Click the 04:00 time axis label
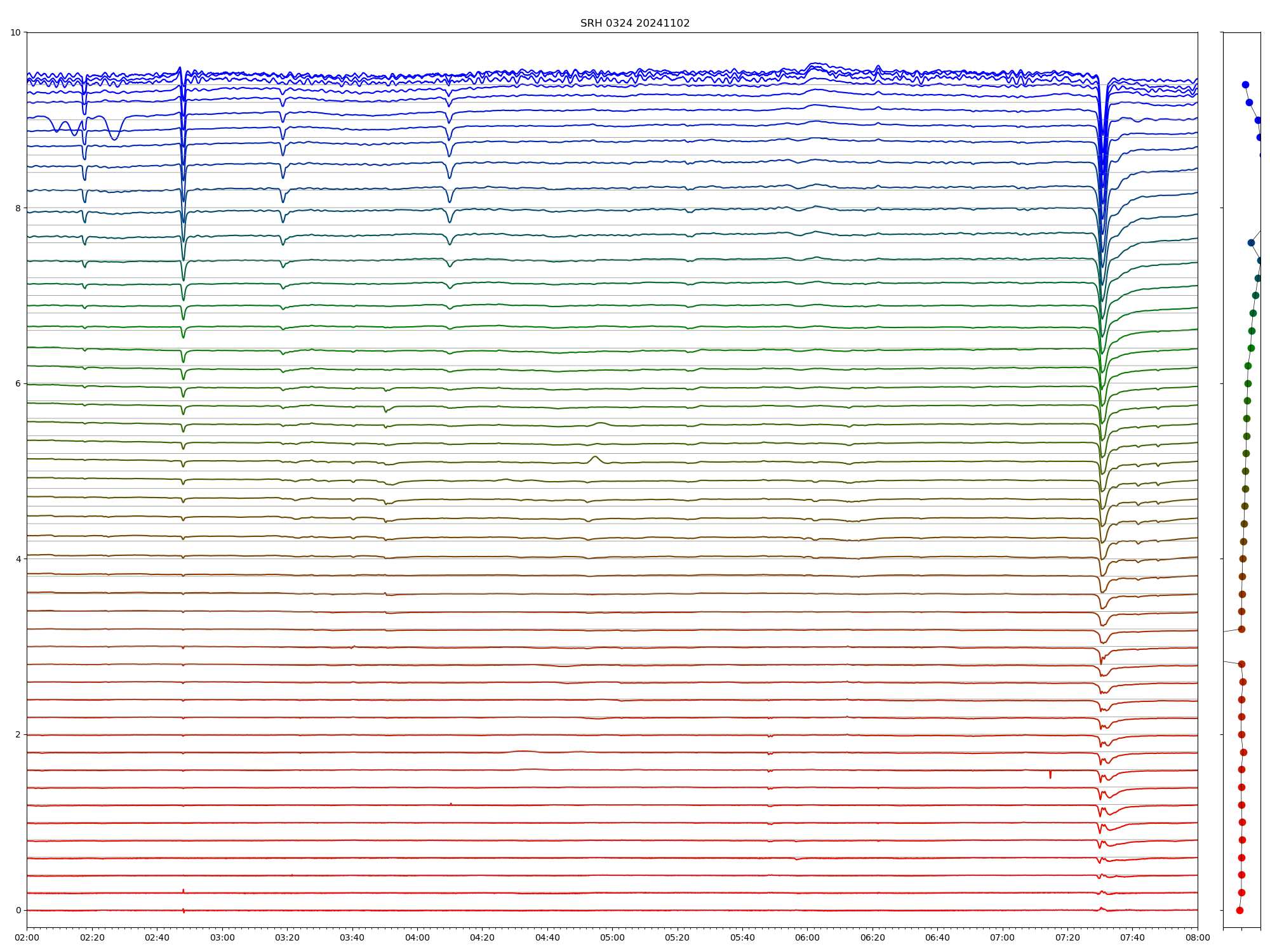This screenshot has width=1270, height=952. click(x=417, y=937)
